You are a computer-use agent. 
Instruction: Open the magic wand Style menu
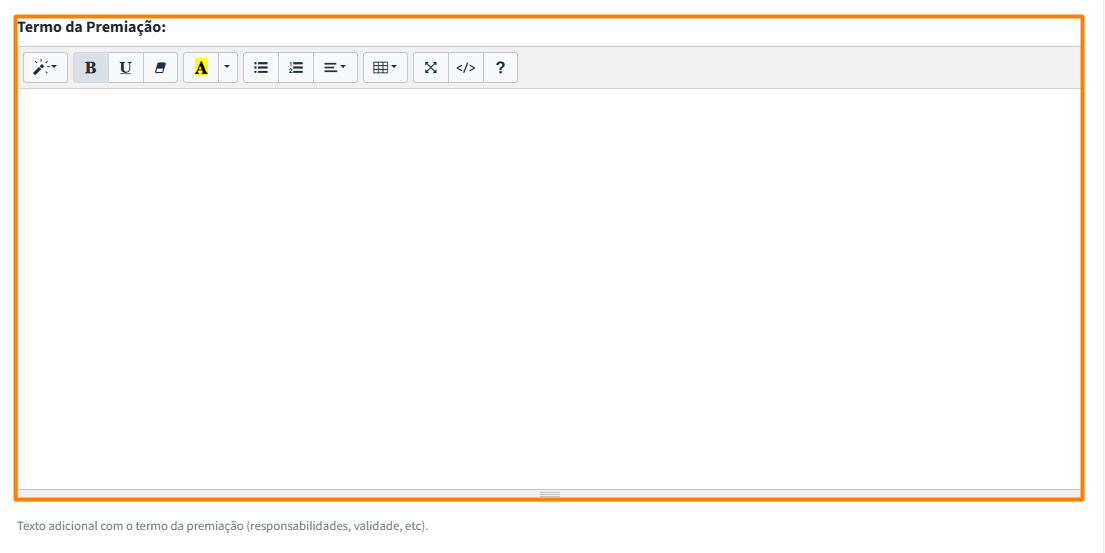pyautogui.click(x=45, y=68)
